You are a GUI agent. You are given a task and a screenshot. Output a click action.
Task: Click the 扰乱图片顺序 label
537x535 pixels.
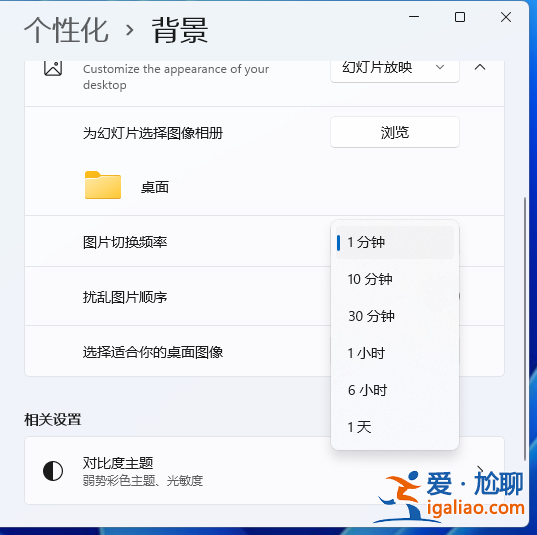[125, 297]
